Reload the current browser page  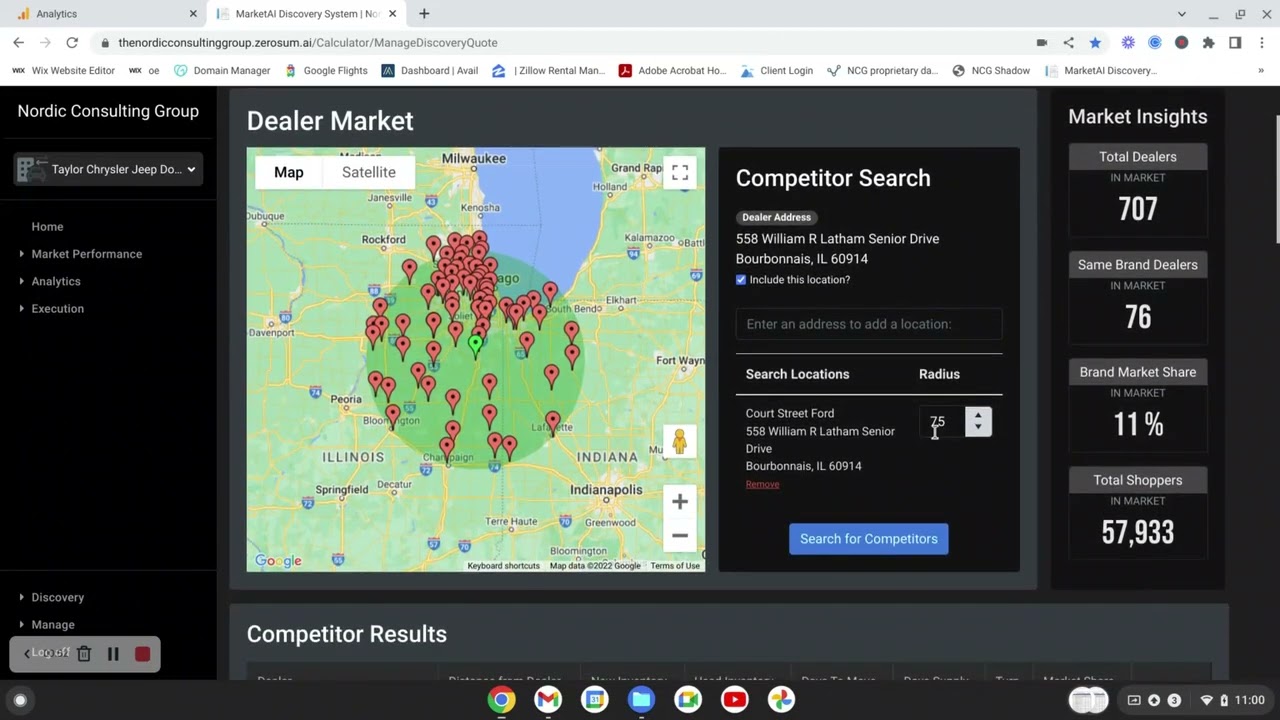(x=72, y=42)
